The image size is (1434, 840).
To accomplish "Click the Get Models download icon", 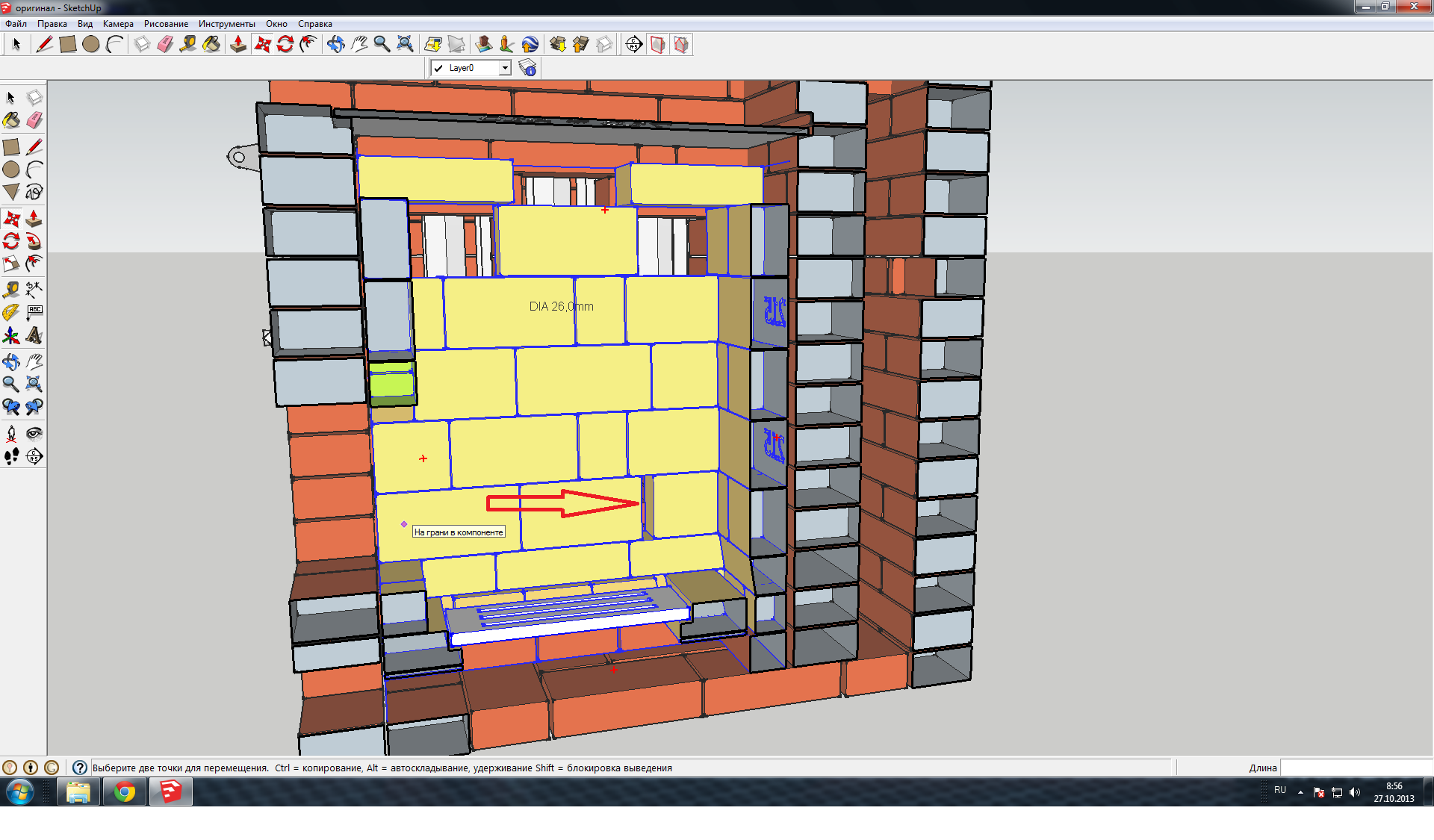I will point(558,45).
